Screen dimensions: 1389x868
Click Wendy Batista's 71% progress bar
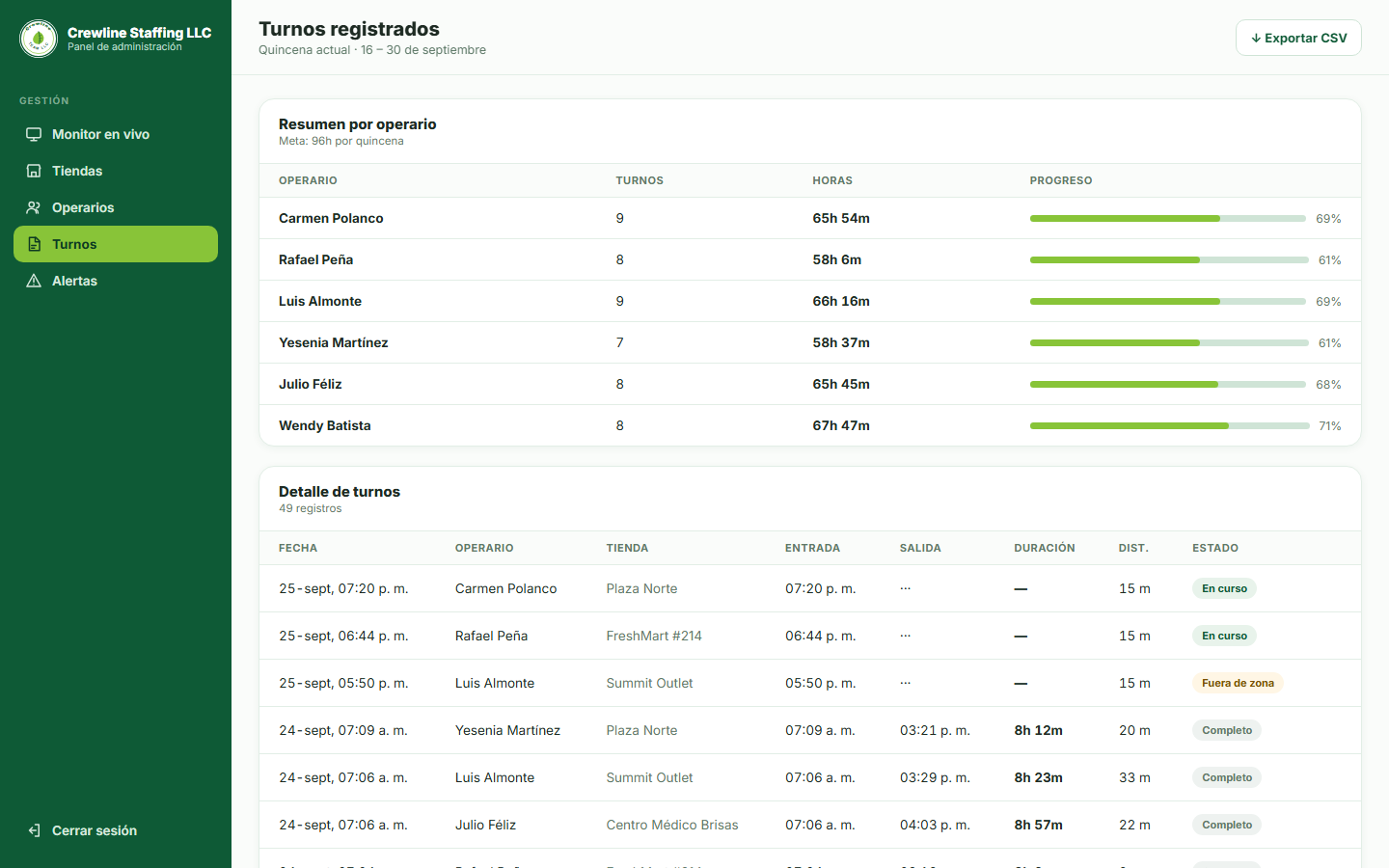pyautogui.click(x=1169, y=426)
